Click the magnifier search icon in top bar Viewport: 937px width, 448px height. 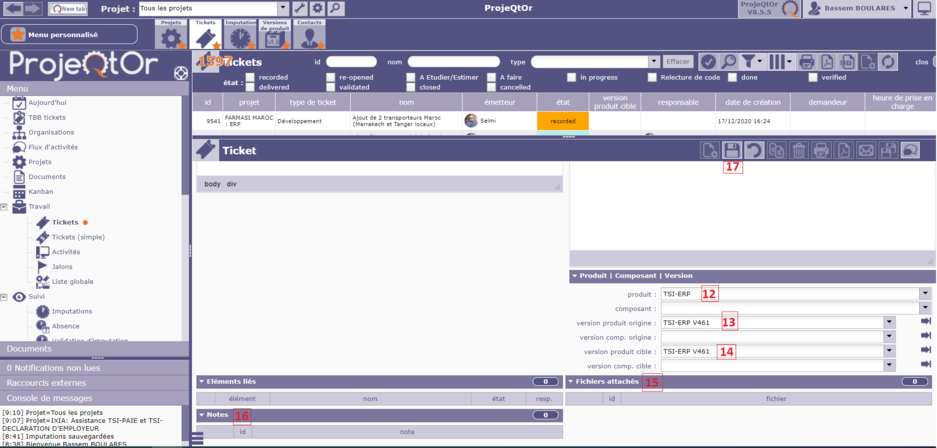pyautogui.click(x=336, y=8)
